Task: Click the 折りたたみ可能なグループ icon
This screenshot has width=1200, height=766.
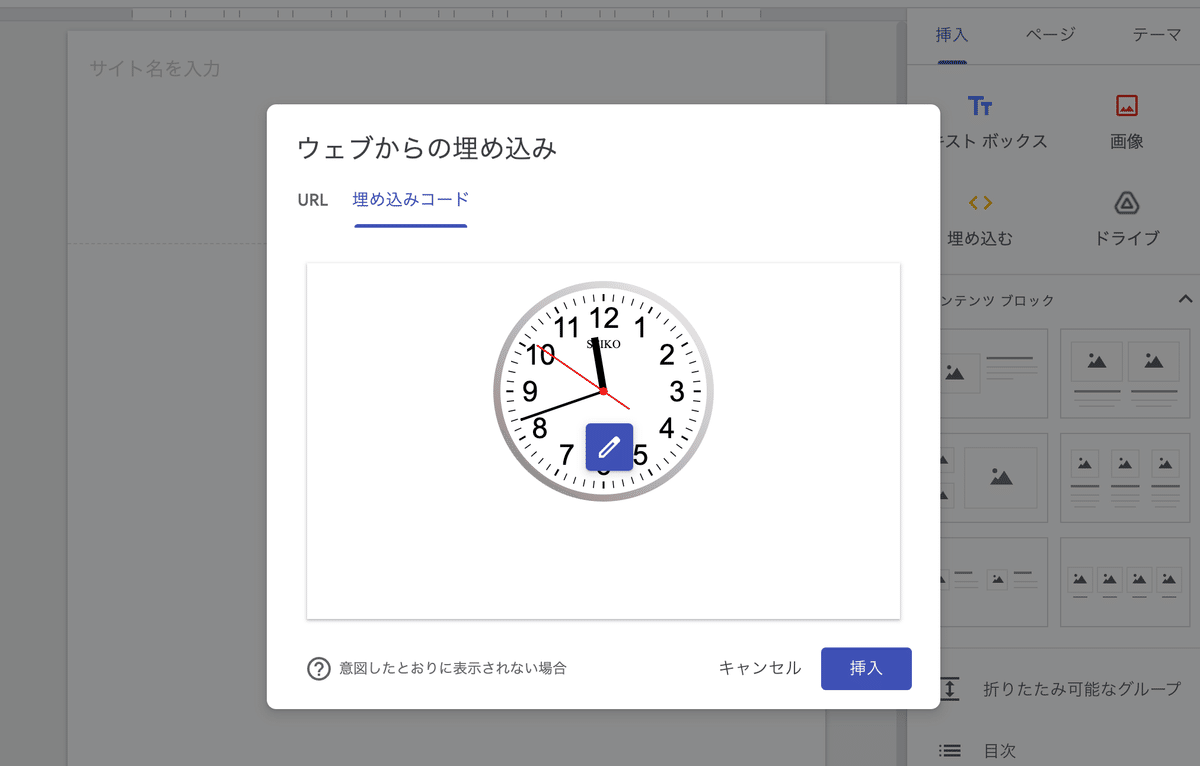Action: pyautogui.click(x=950, y=689)
